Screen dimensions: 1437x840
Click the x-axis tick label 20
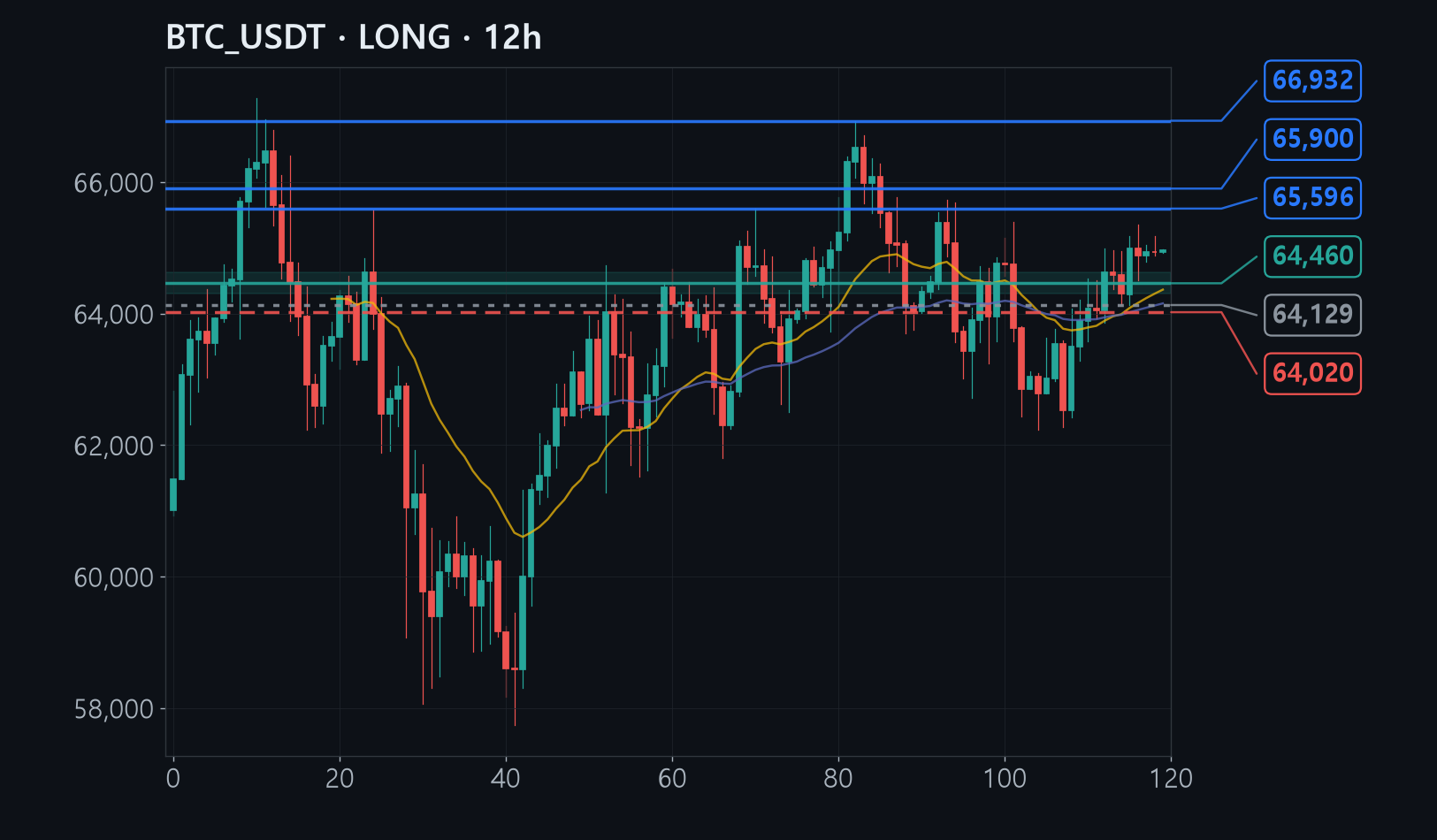point(340,779)
